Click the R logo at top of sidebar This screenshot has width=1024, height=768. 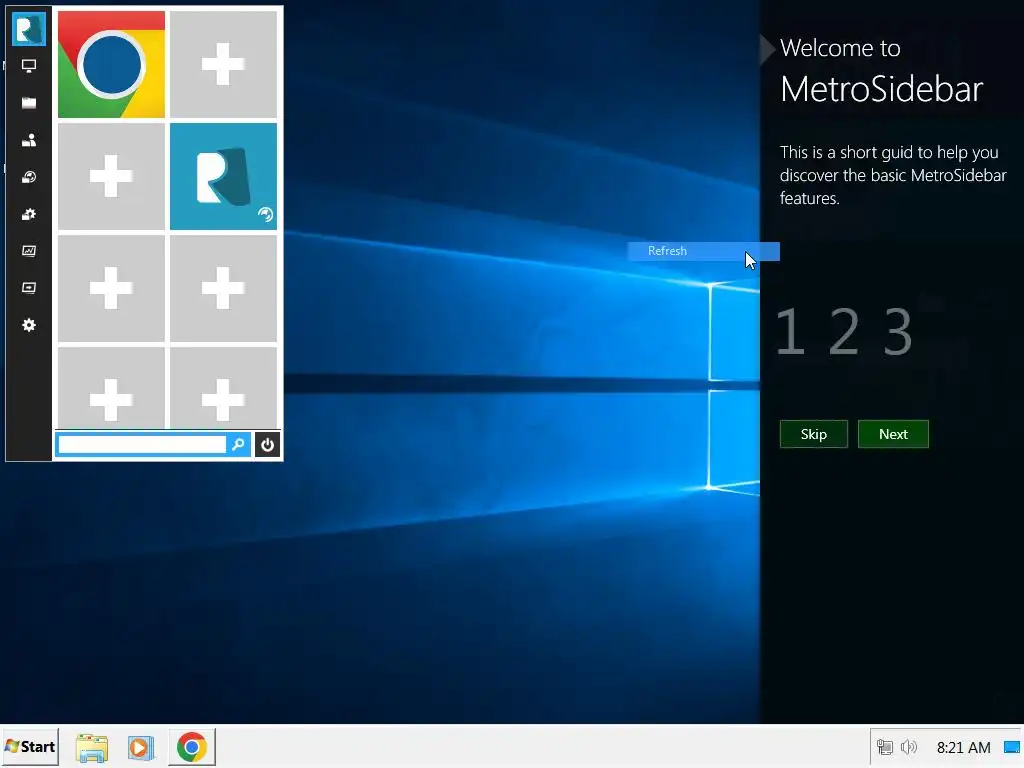coord(29,29)
